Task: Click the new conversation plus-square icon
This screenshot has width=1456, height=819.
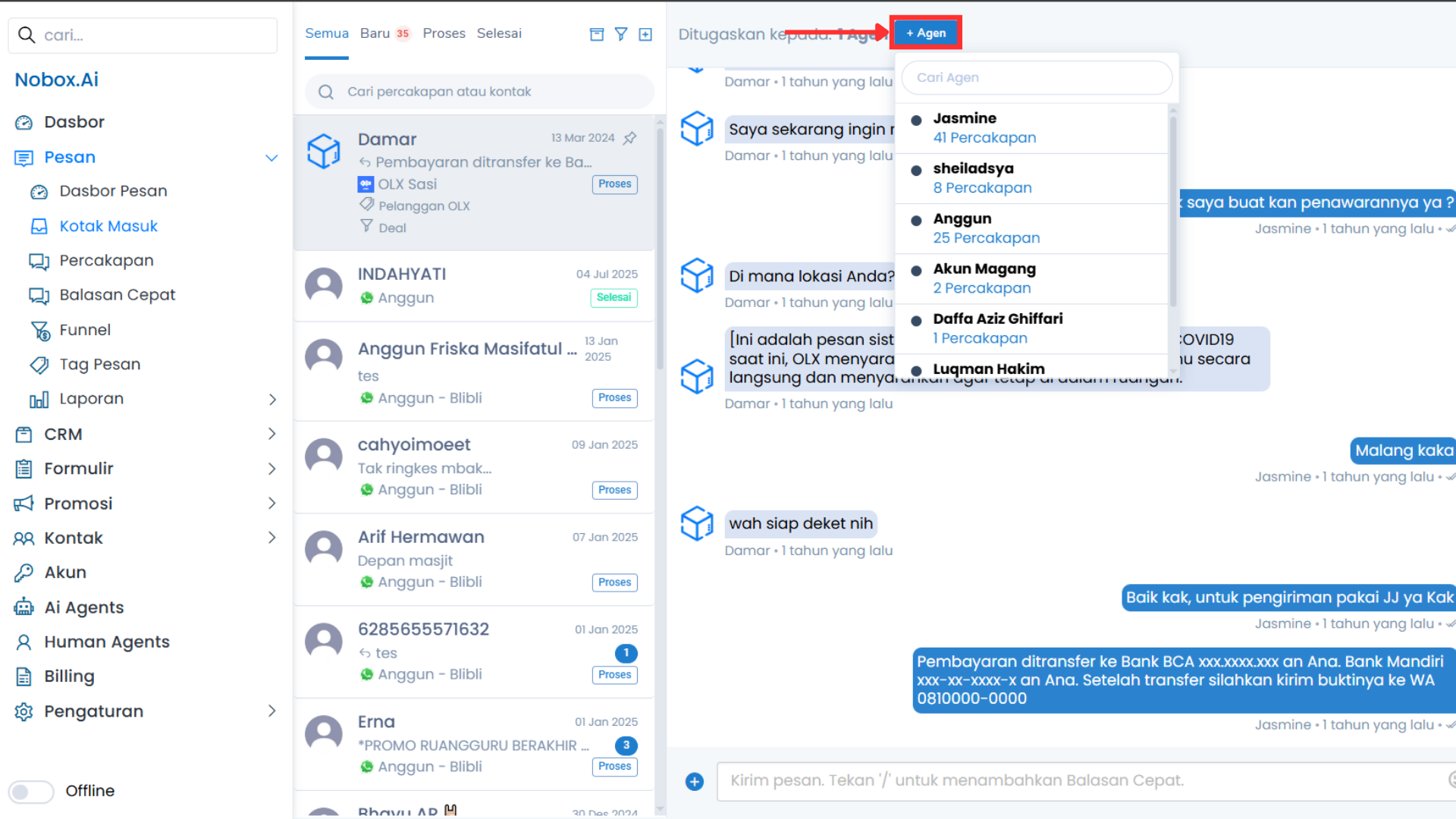Action: (645, 34)
